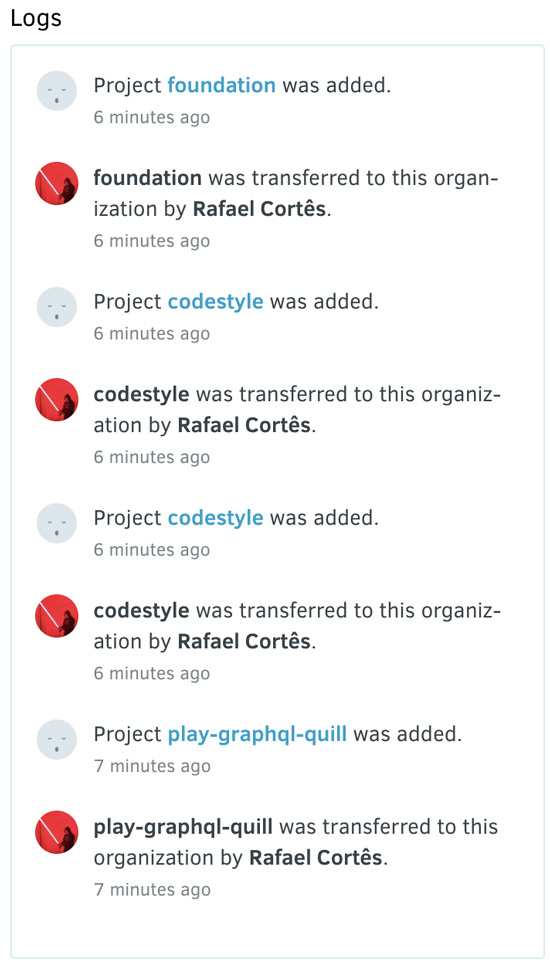Screen dimensions: 550x967
Task: Click the Logs heading
Action: click(x=36, y=19)
